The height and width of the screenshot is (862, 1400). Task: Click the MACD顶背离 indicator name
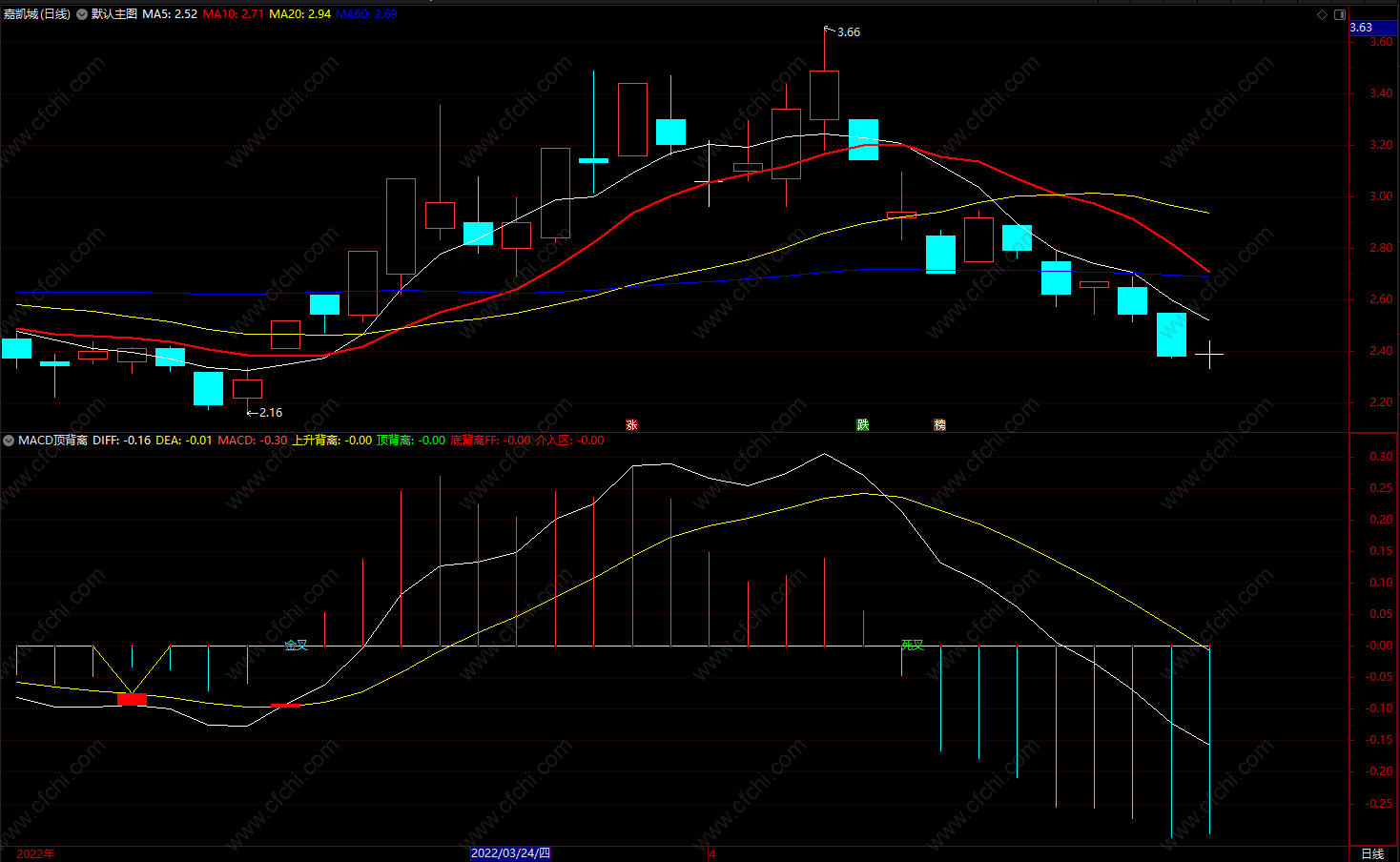[x=52, y=441]
